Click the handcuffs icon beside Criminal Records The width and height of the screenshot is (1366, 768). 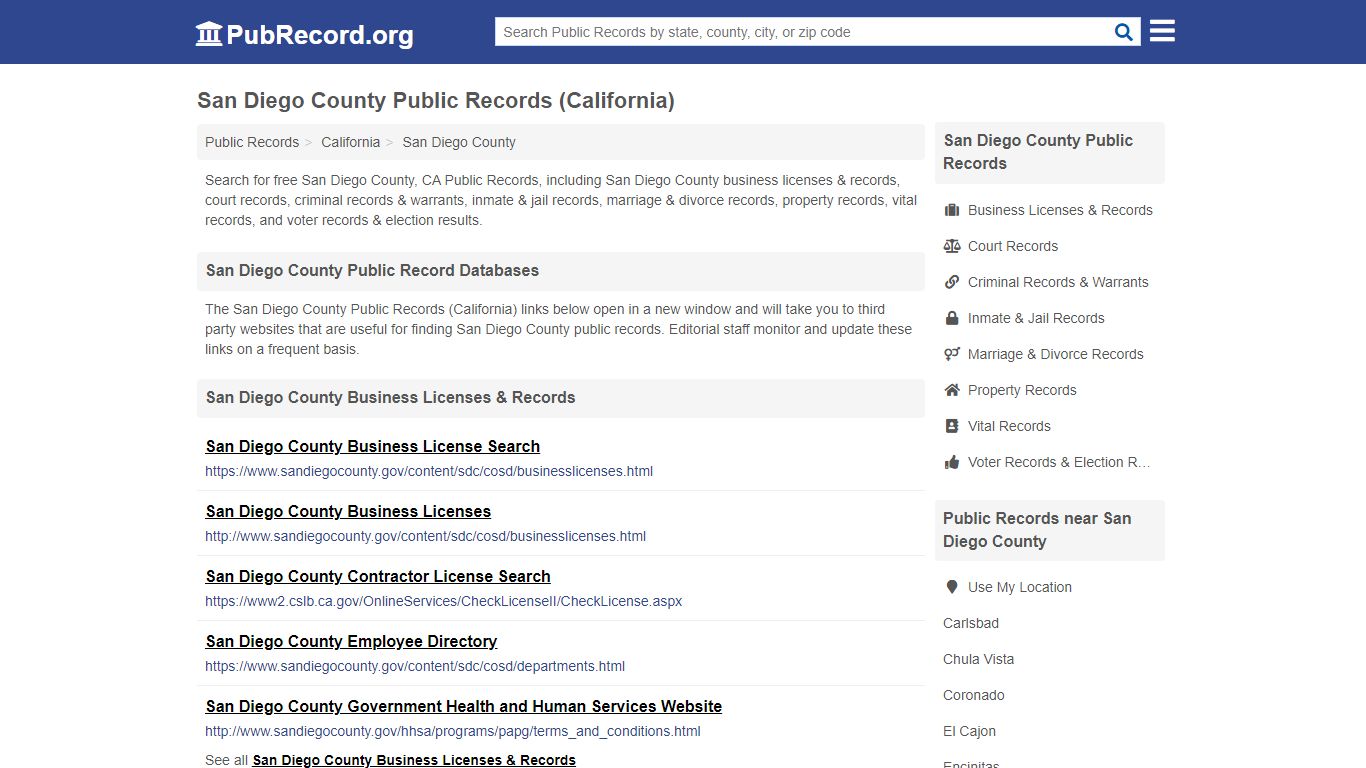(952, 282)
